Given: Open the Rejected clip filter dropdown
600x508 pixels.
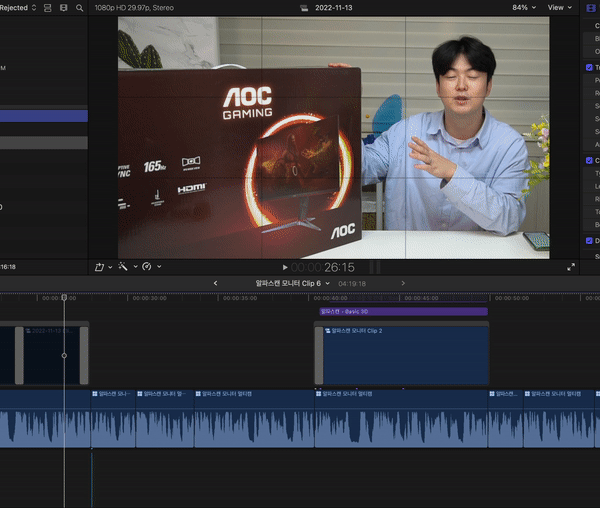Looking at the screenshot, I should click(x=18, y=8).
